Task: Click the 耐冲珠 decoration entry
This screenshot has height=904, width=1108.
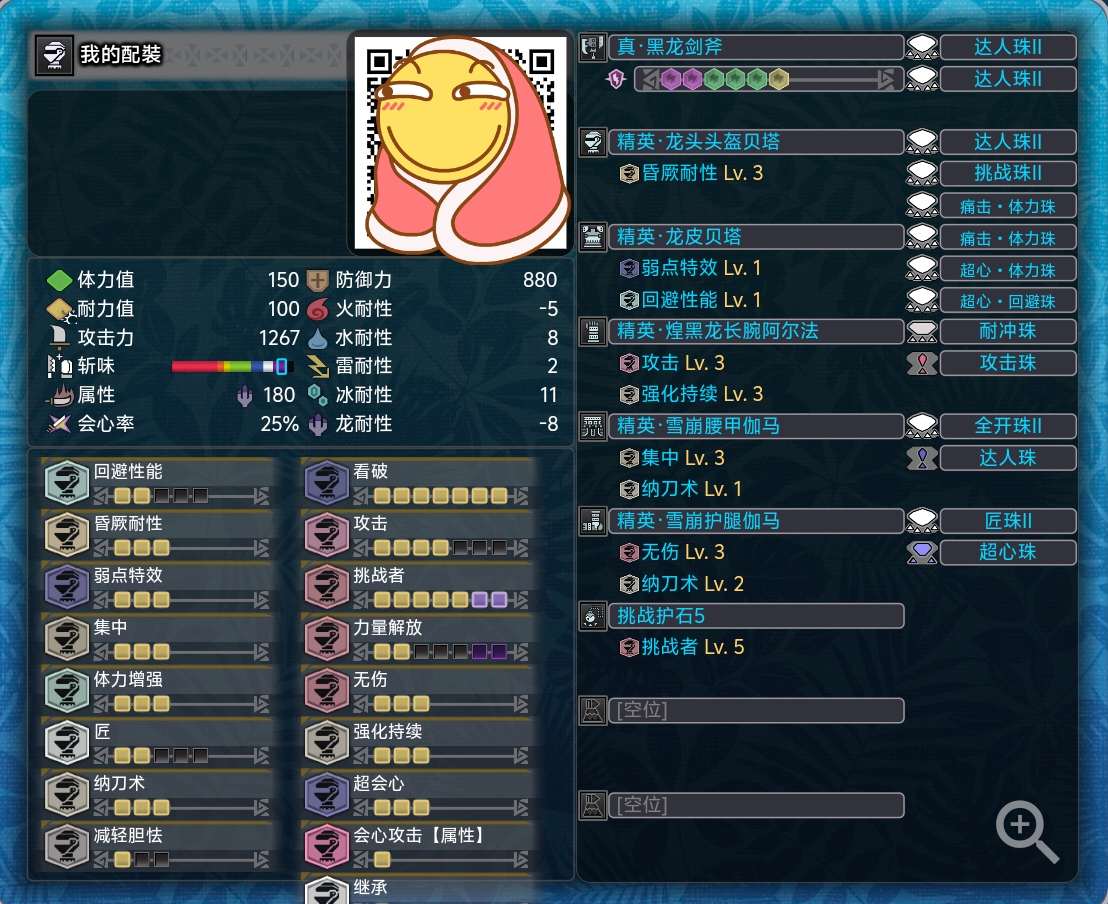Action: [1008, 331]
